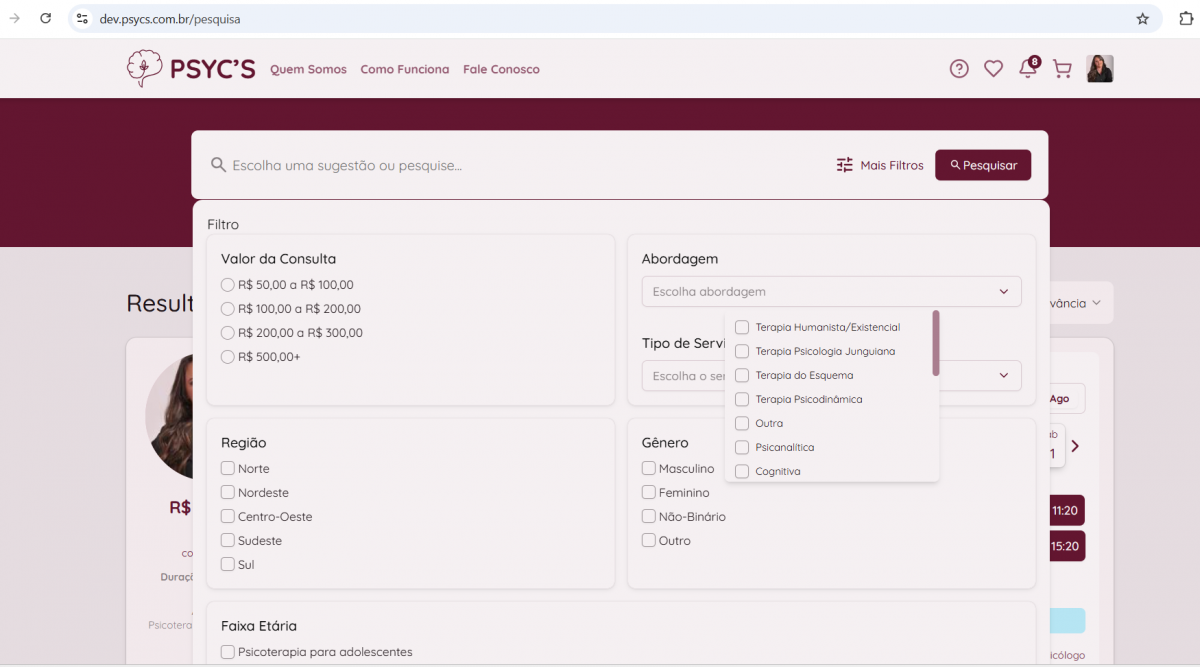Click the Mais Filtros sliders icon
Viewport: 1200px width, 667px height.
tap(845, 165)
